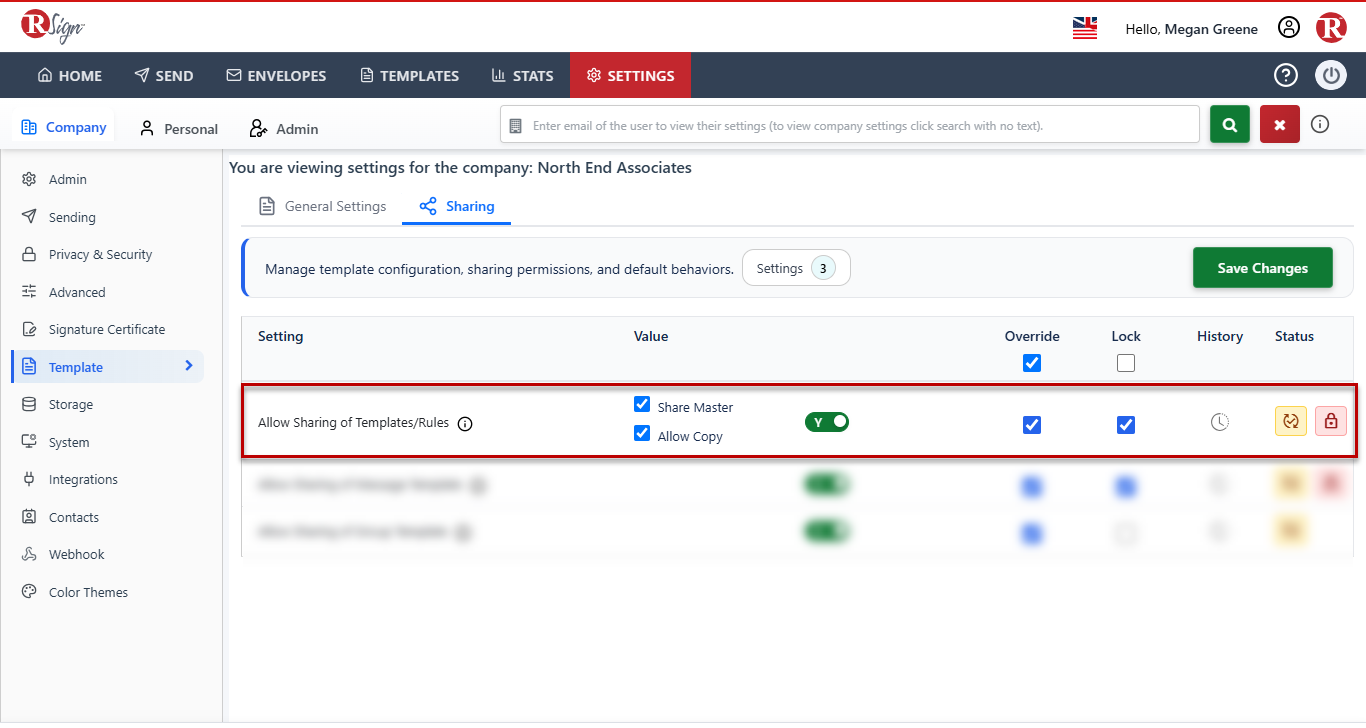This screenshot has height=728, width=1366.
Task: Click the Save Changes button
Action: pos(1263,268)
